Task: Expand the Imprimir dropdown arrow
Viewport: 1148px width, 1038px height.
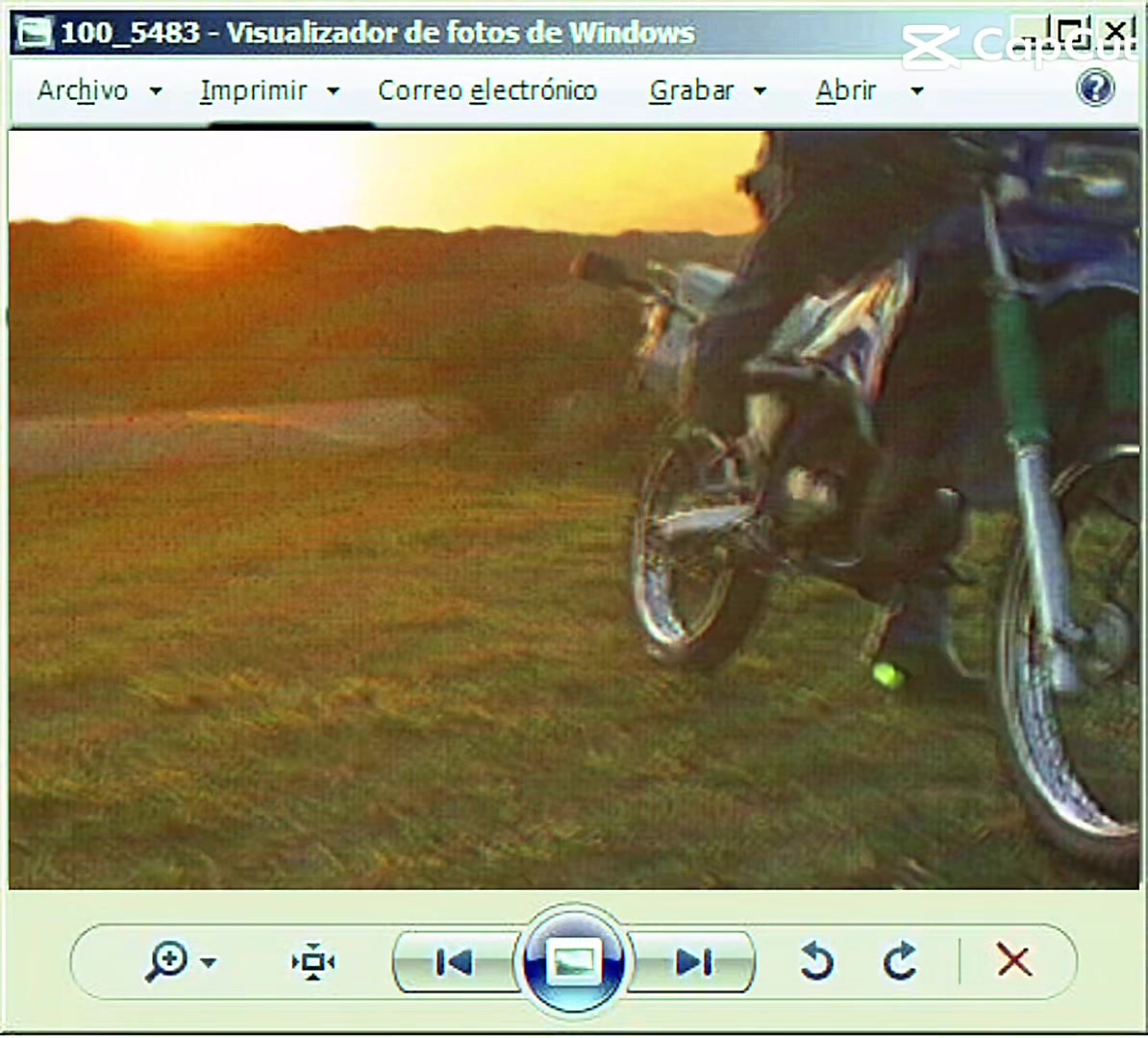Action: pyautogui.click(x=333, y=91)
